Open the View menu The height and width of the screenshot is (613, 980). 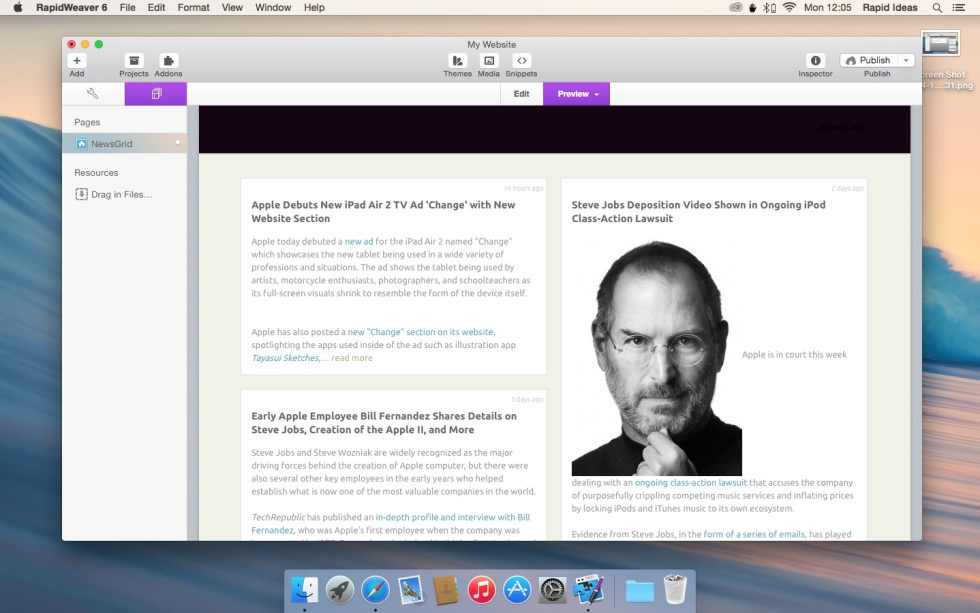[232, 7]
